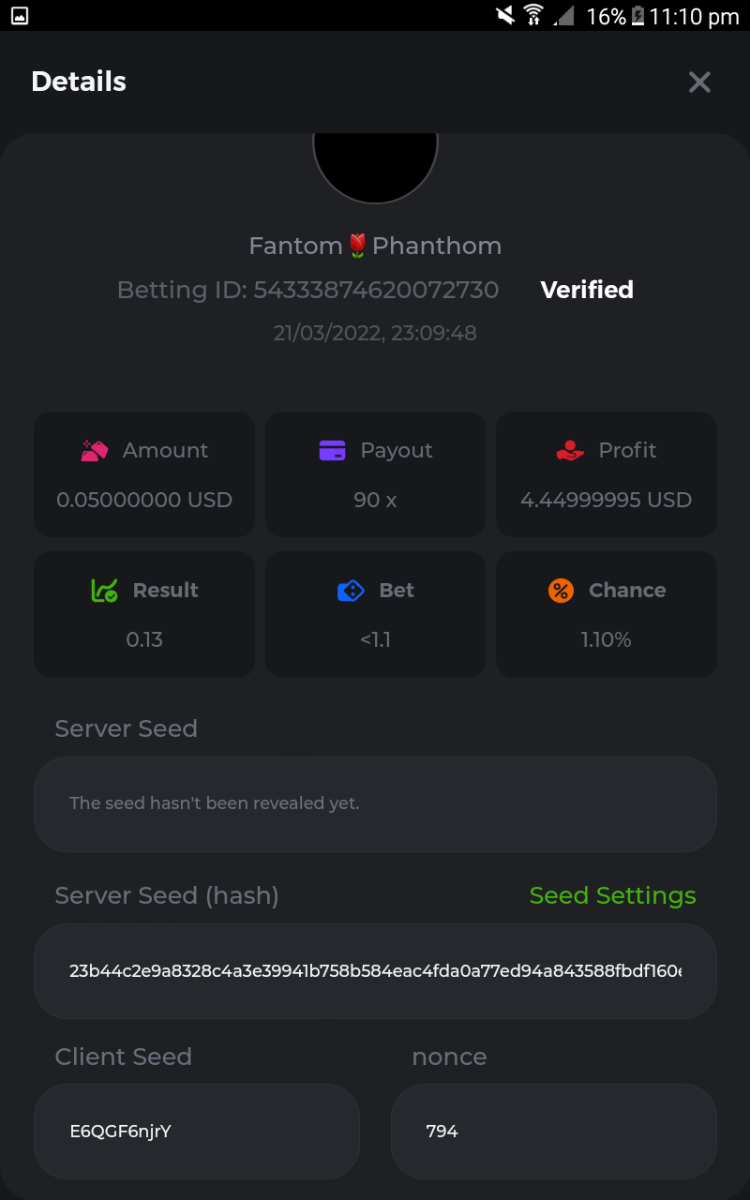Viewport: 750px width, 1200px height.
Task: Click the nonce value field
Action: tap(553, 1131)
